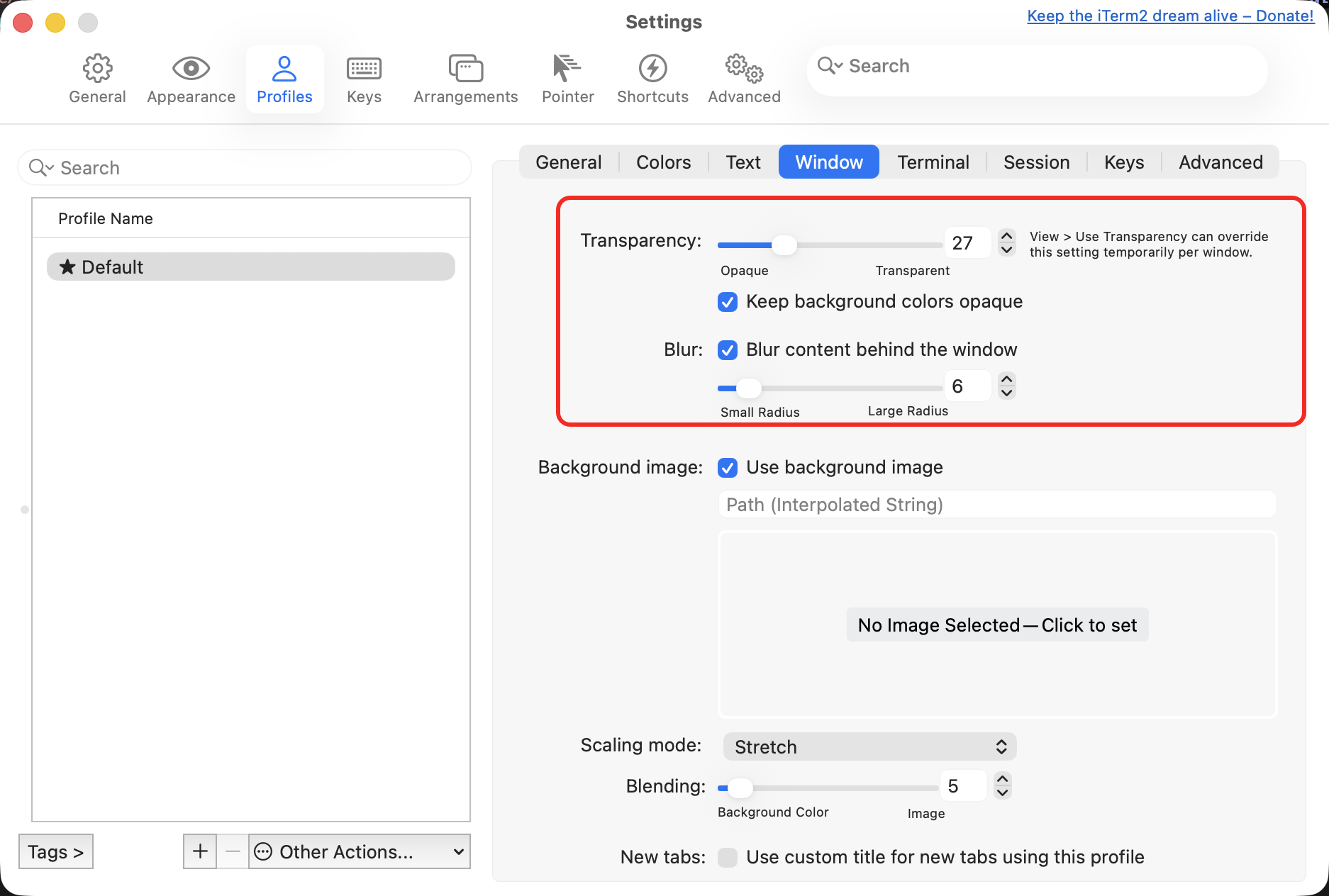This screenshot has width=1329, height=896.
Task: Switch to profile Keys tab
Action: [1124, 162]
